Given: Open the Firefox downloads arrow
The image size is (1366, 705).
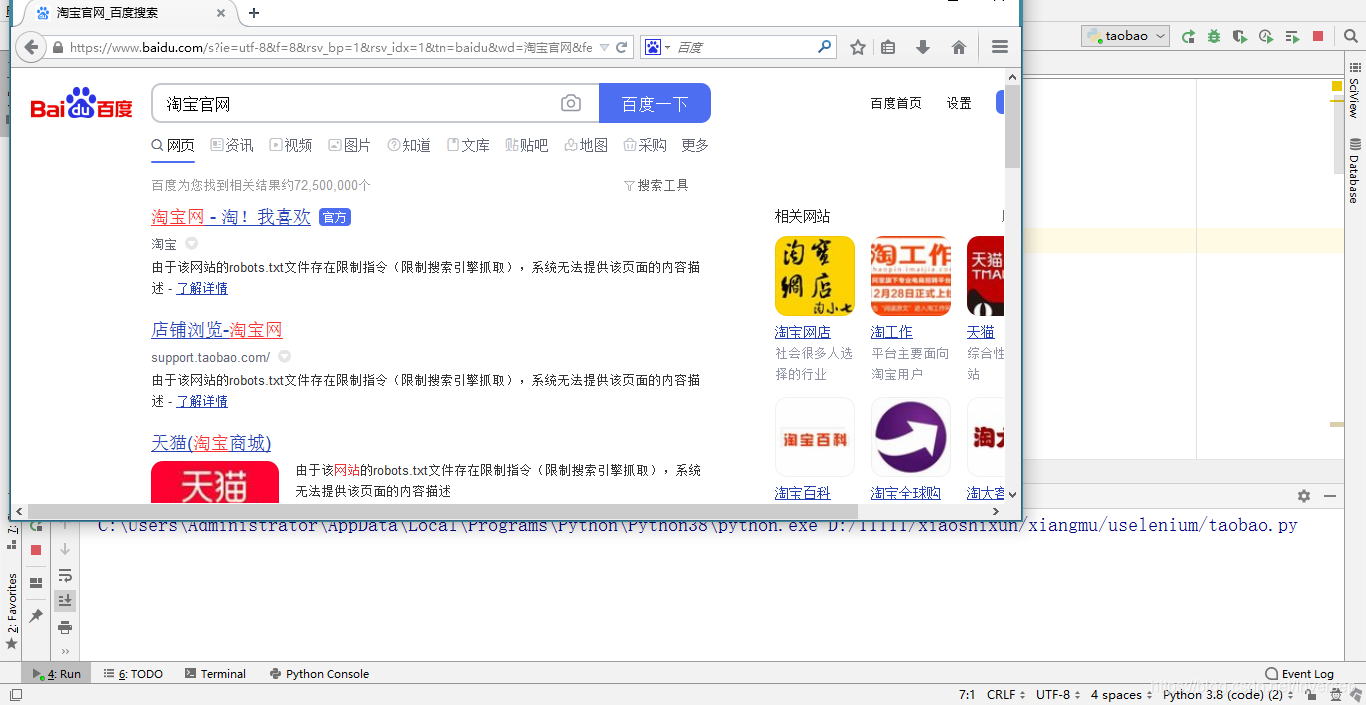Looking at the screenshot, I should coord(923,47).
